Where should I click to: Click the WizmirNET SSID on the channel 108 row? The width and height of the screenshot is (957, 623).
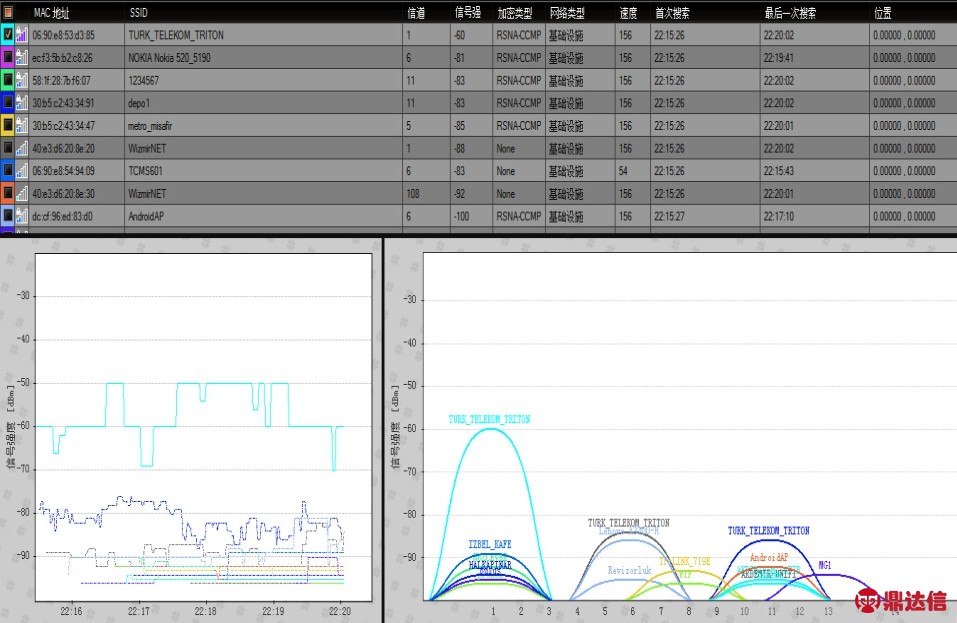147,193
